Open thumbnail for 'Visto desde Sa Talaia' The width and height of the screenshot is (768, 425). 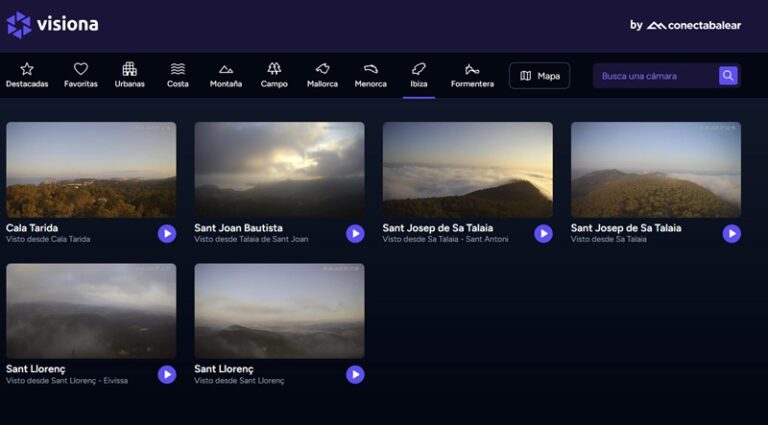tap(656, 169)
